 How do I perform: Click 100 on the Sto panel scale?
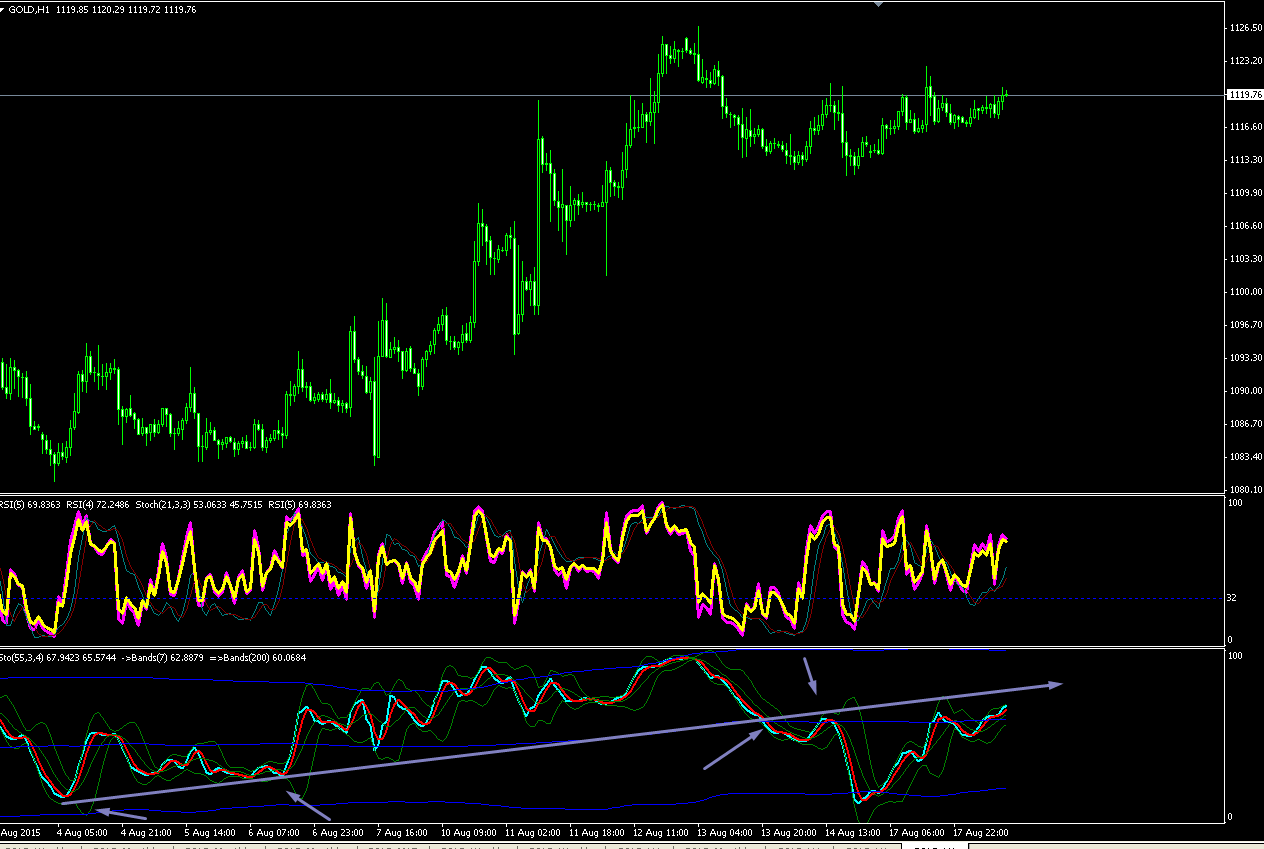(x=1235, y=656)
